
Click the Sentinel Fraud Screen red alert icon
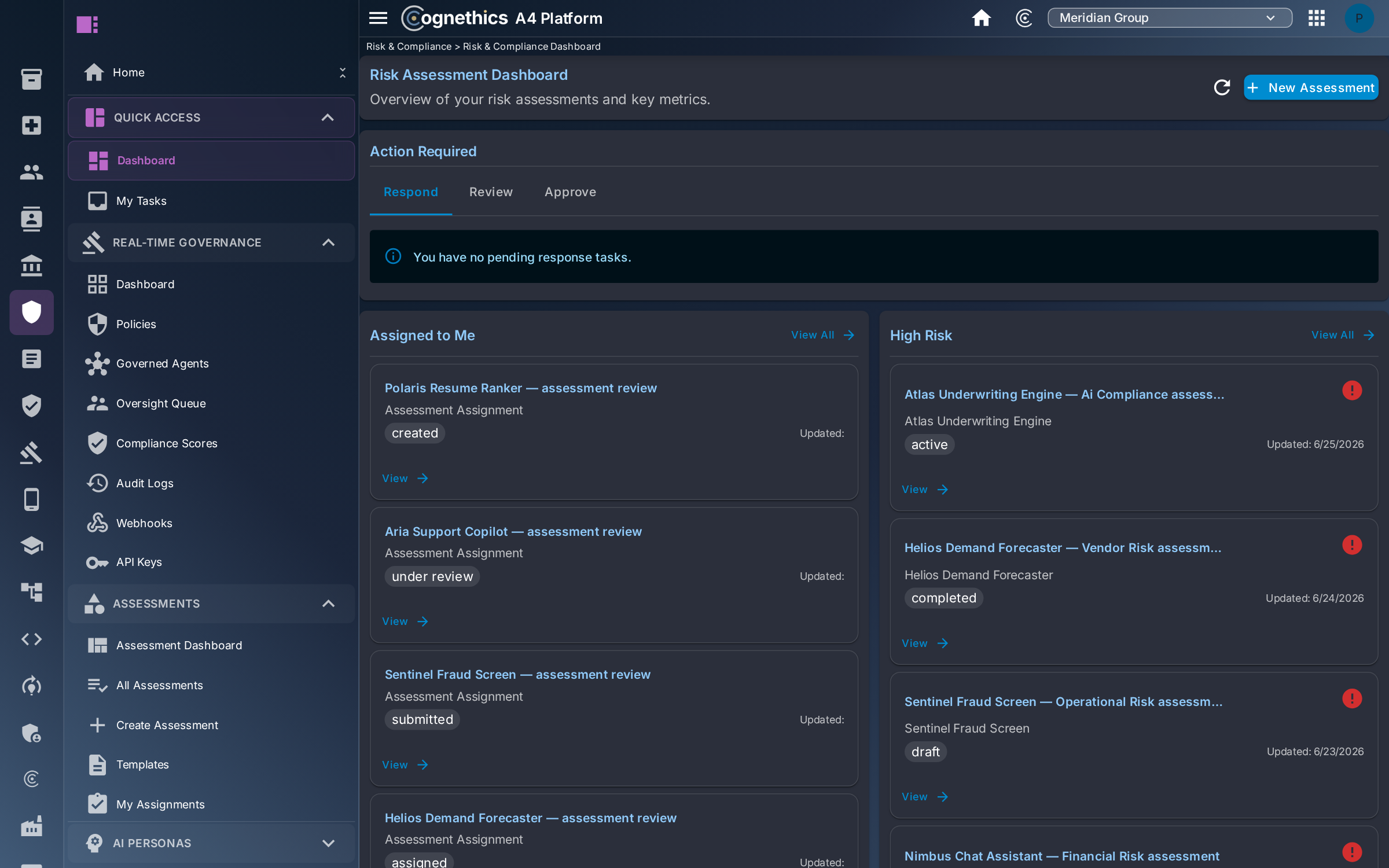coord(1352,698)
